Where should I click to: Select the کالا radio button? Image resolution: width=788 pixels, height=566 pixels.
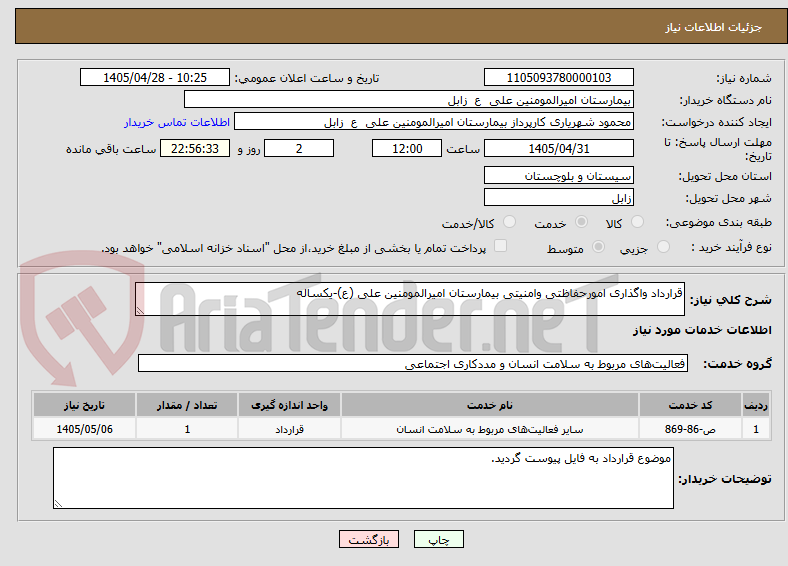click(637, 222)
